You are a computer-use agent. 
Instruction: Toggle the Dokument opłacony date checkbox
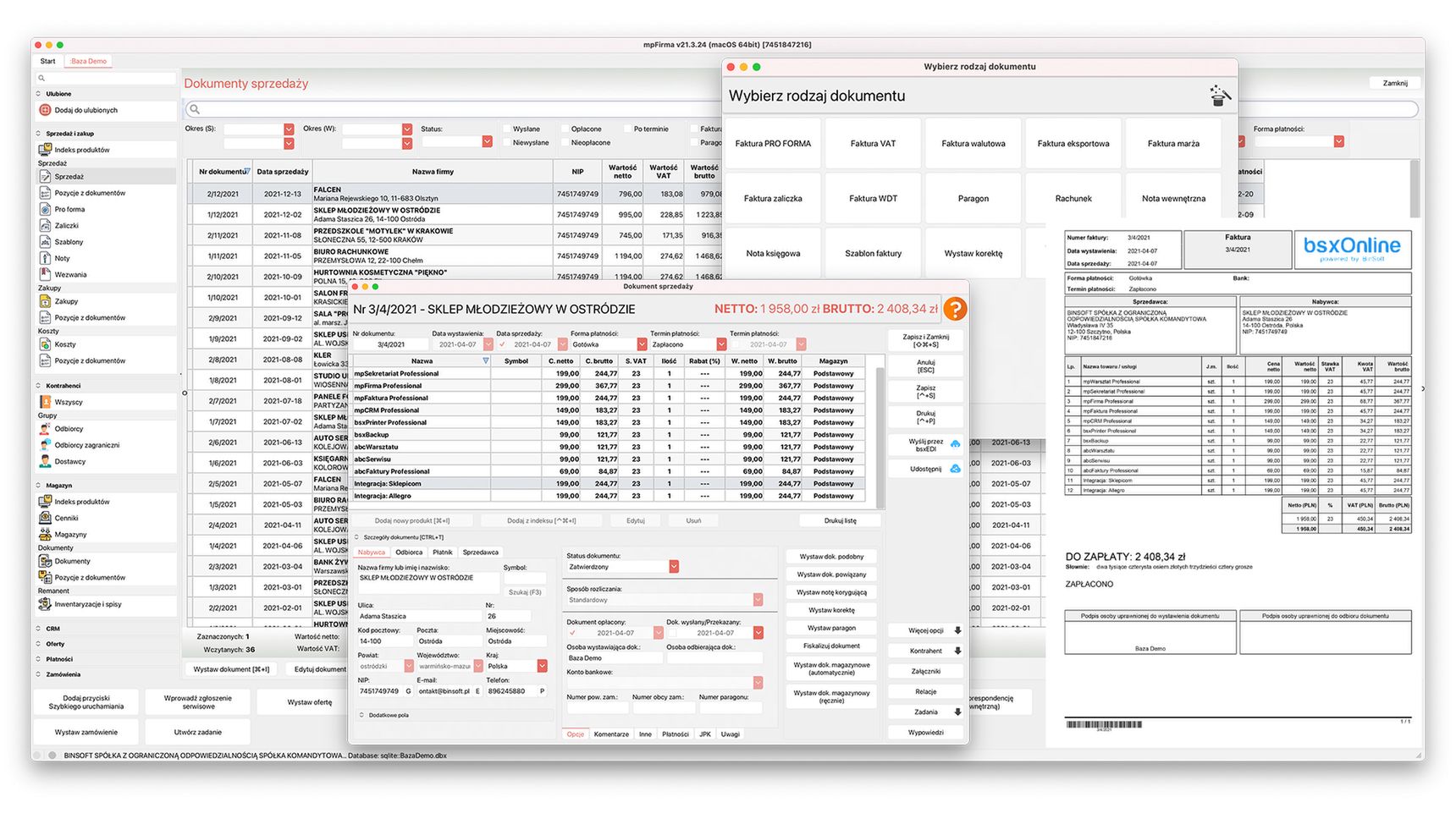pos(573,633)
